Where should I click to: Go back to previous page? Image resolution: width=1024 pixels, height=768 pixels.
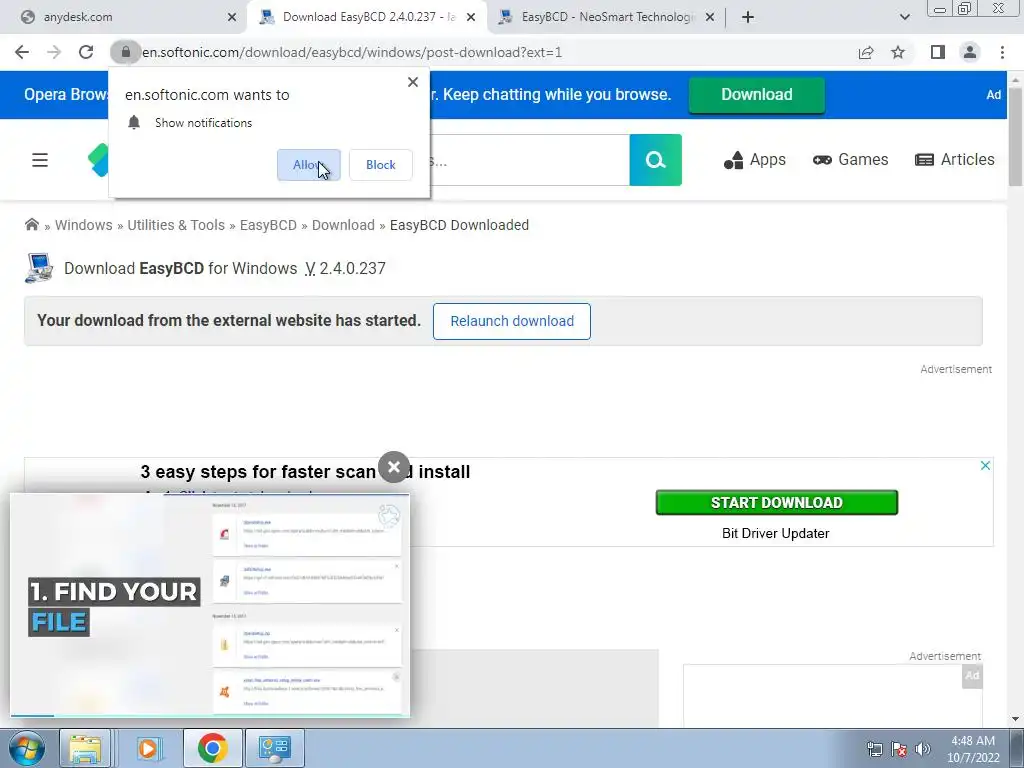click(22, 52)
